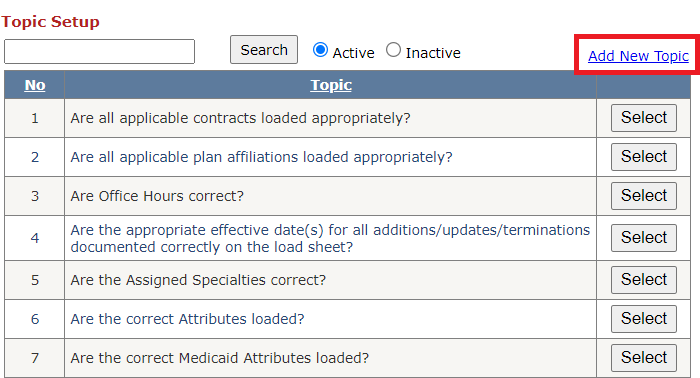Viewport: 700px width, 378px height.
Task: Select the Inactive radio button
Action: 393,50
